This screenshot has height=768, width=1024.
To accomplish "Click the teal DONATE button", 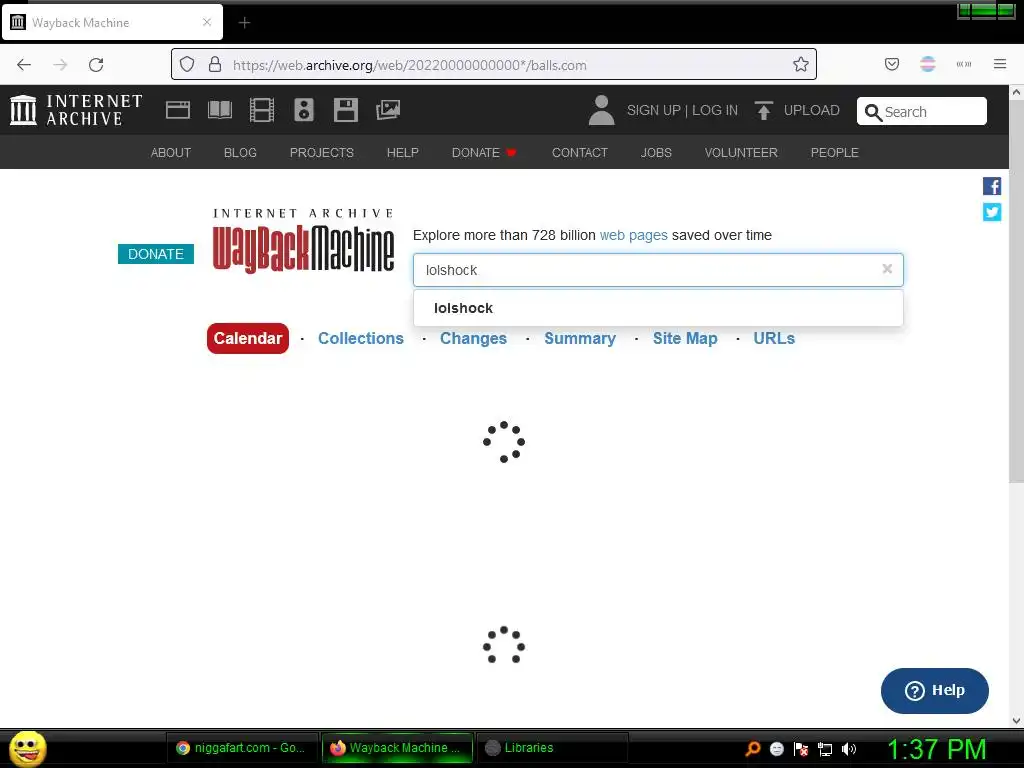I will click(155, 254).
